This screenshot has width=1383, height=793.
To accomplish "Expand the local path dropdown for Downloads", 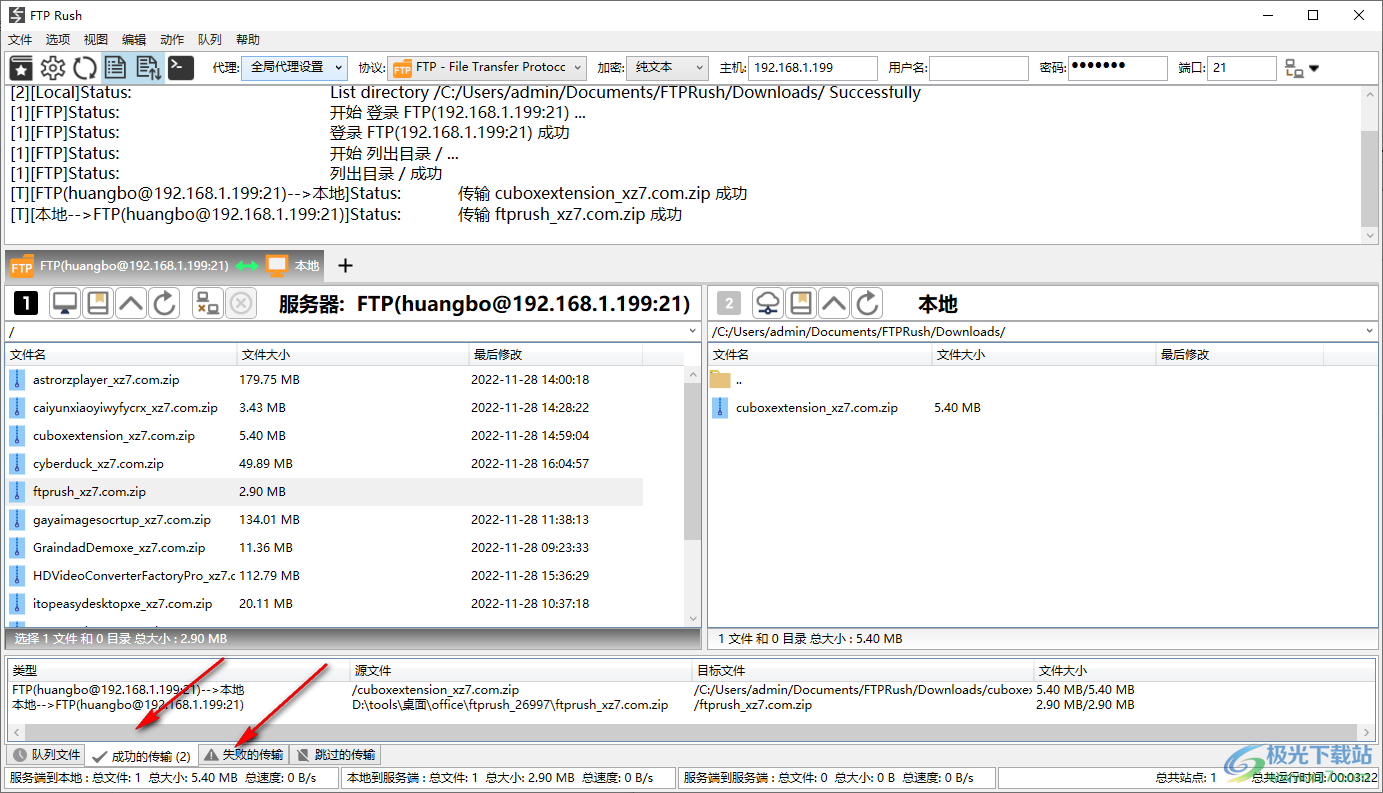I will 1370,331.
